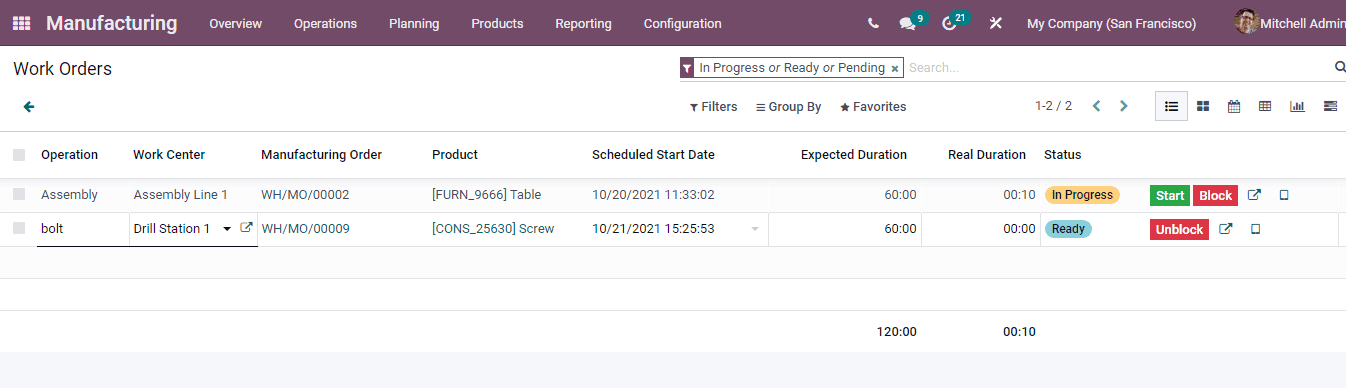Sort by the Operation column header
Viewport: 1346px width, 388px height.
pyautogui.click(x=69, y=155)
